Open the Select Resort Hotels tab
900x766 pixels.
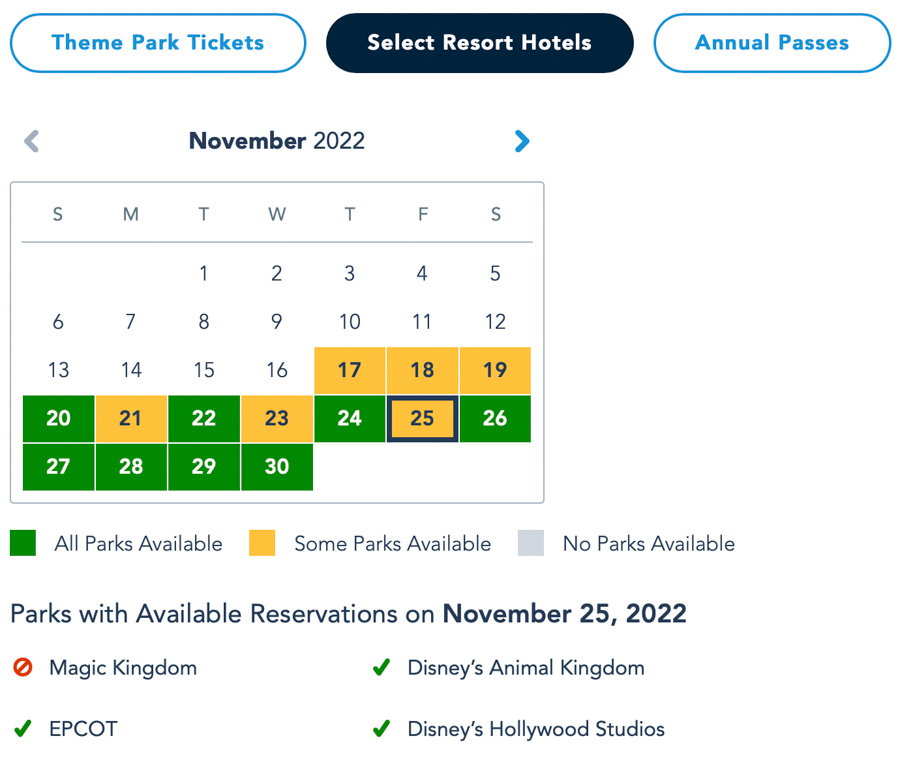coord(479,43)
